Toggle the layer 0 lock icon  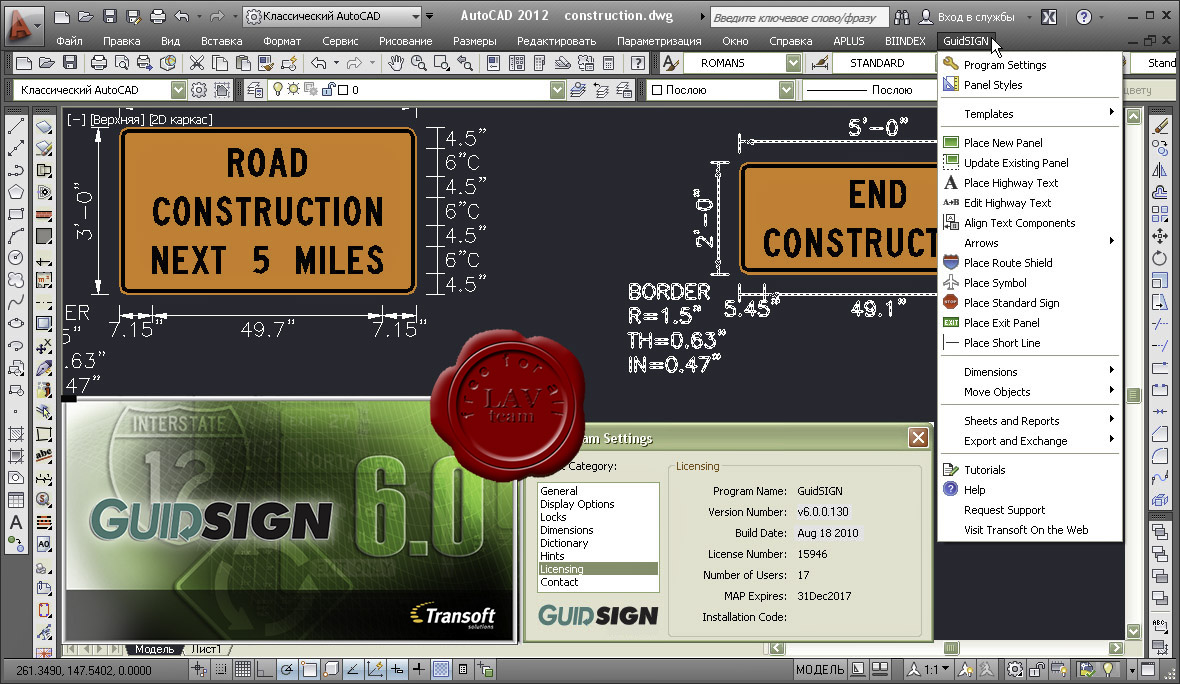(x=328, y=90)
